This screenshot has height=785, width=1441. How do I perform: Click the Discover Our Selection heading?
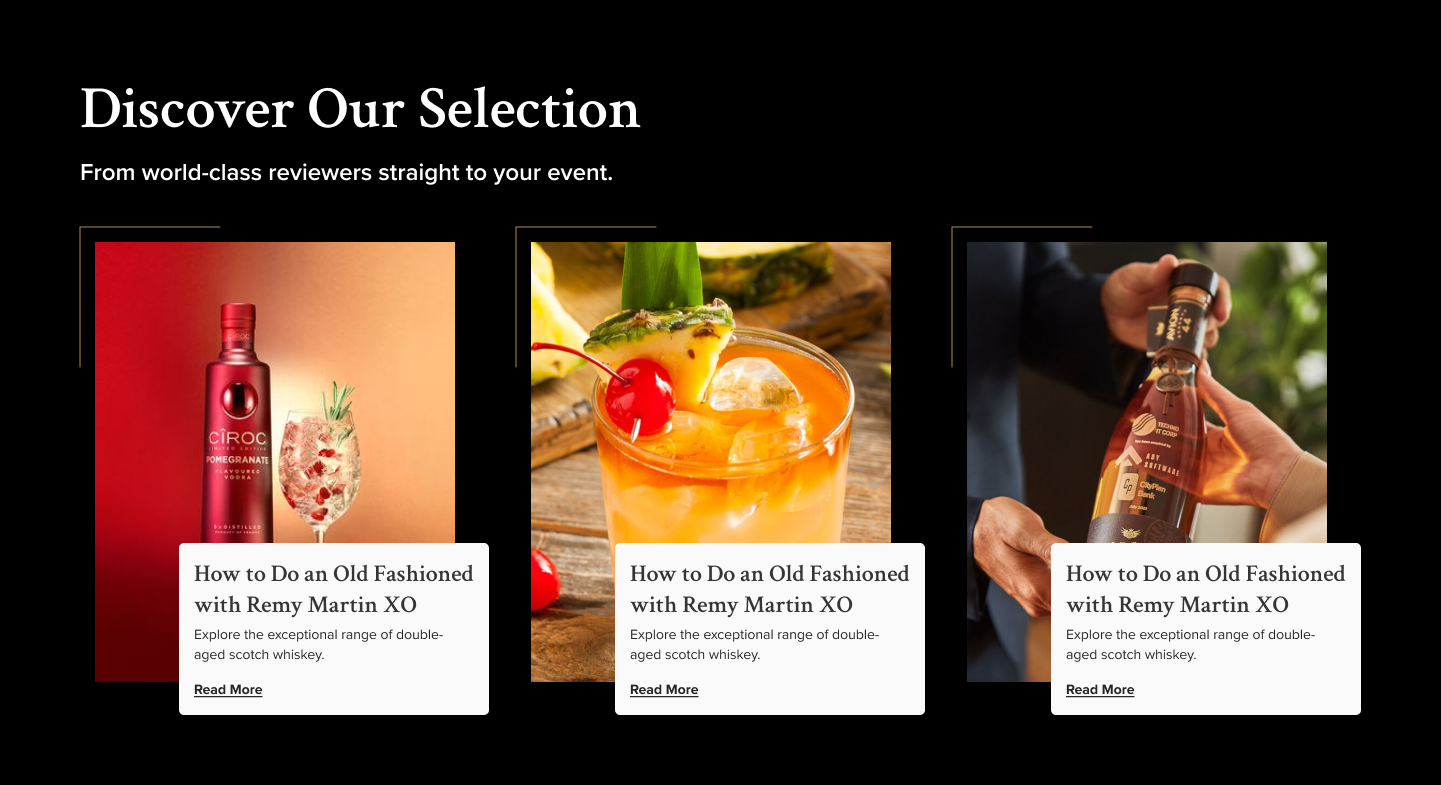coord(360,108)
